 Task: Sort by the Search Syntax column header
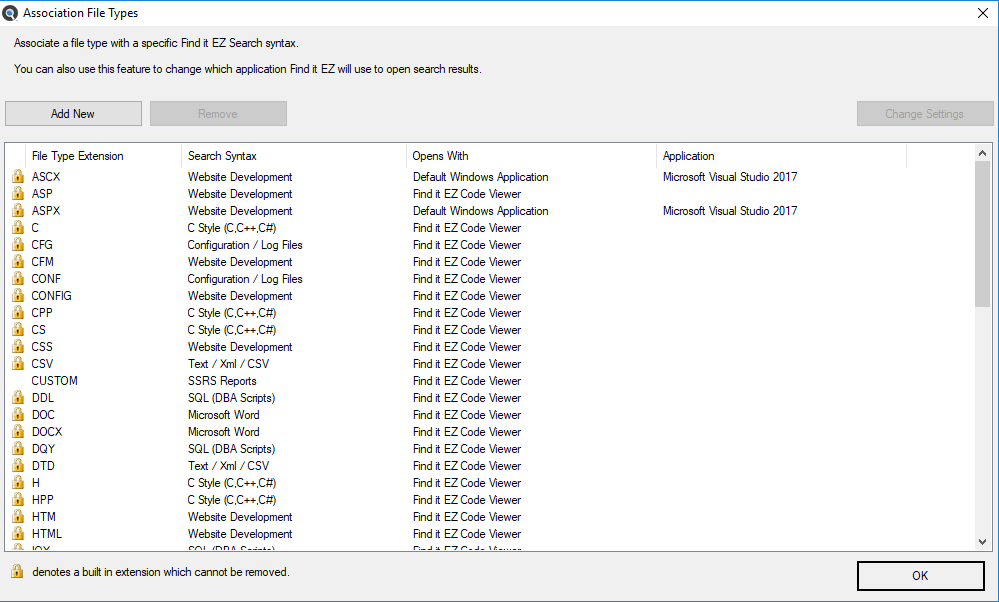(222, 156)
